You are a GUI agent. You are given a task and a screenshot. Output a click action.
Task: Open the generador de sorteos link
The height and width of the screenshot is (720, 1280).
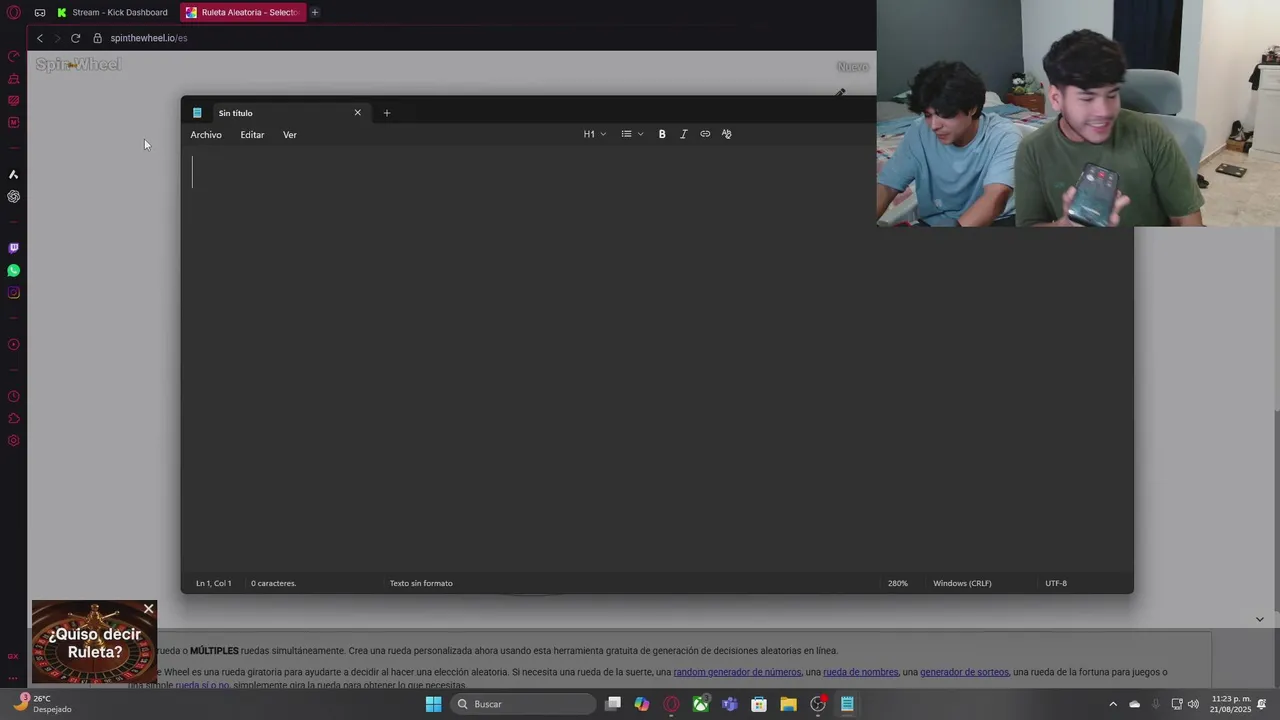pos(964,672)
